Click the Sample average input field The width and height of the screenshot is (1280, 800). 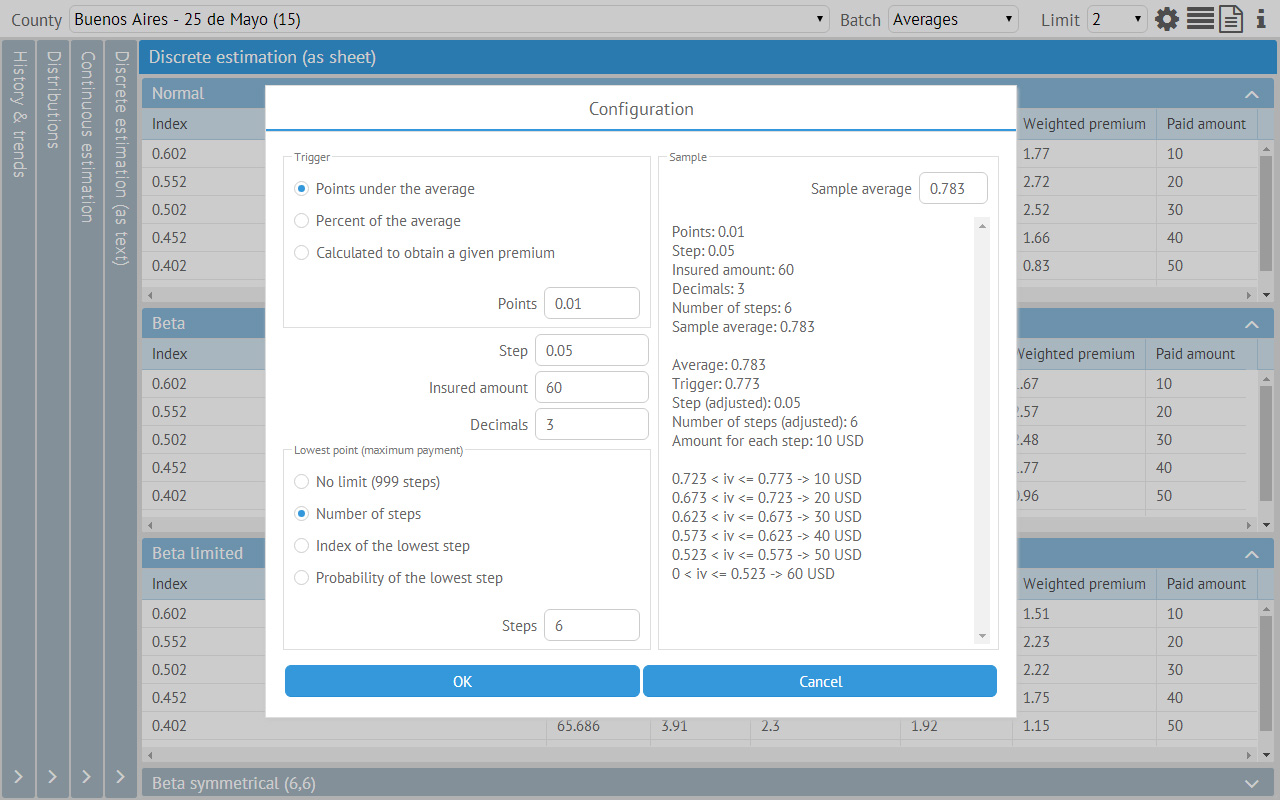pyautogui.click(x=953, y=188)
